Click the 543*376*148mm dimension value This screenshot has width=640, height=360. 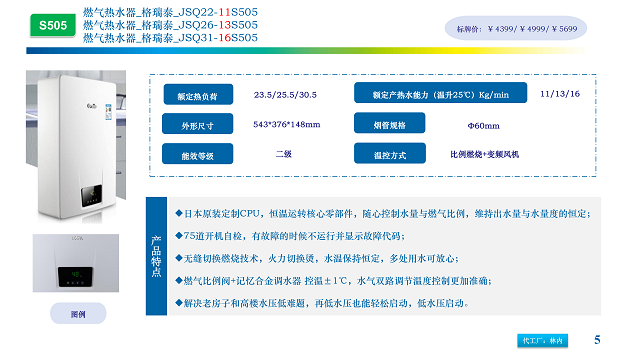(x=287, y=124)
